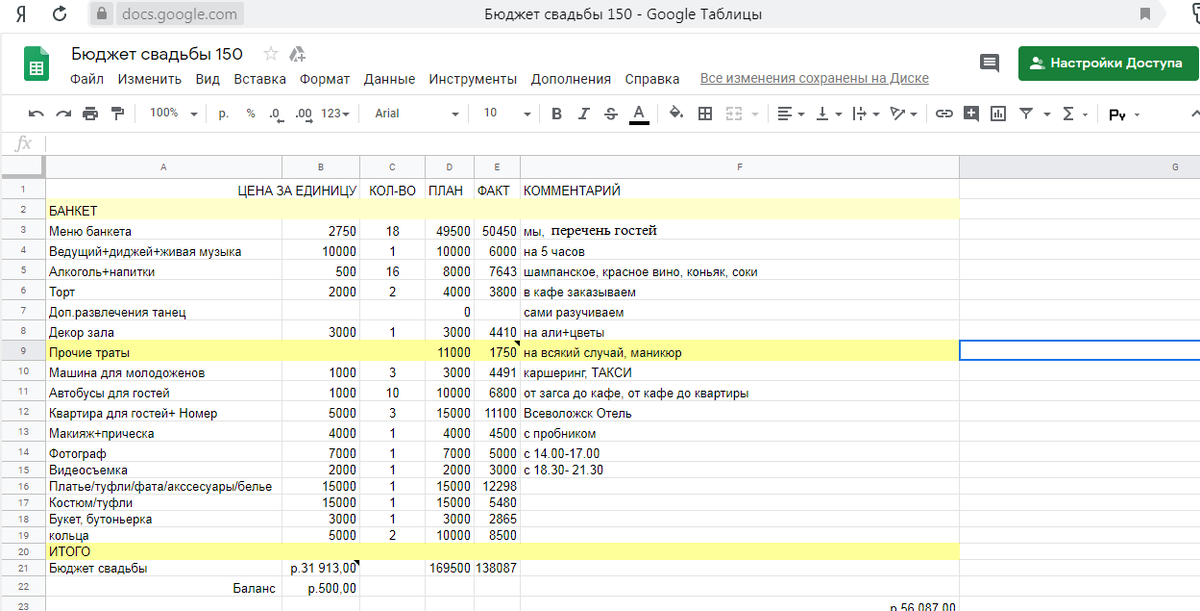Open the comments history icon
1200x611 pixels.
click(990, 63)
